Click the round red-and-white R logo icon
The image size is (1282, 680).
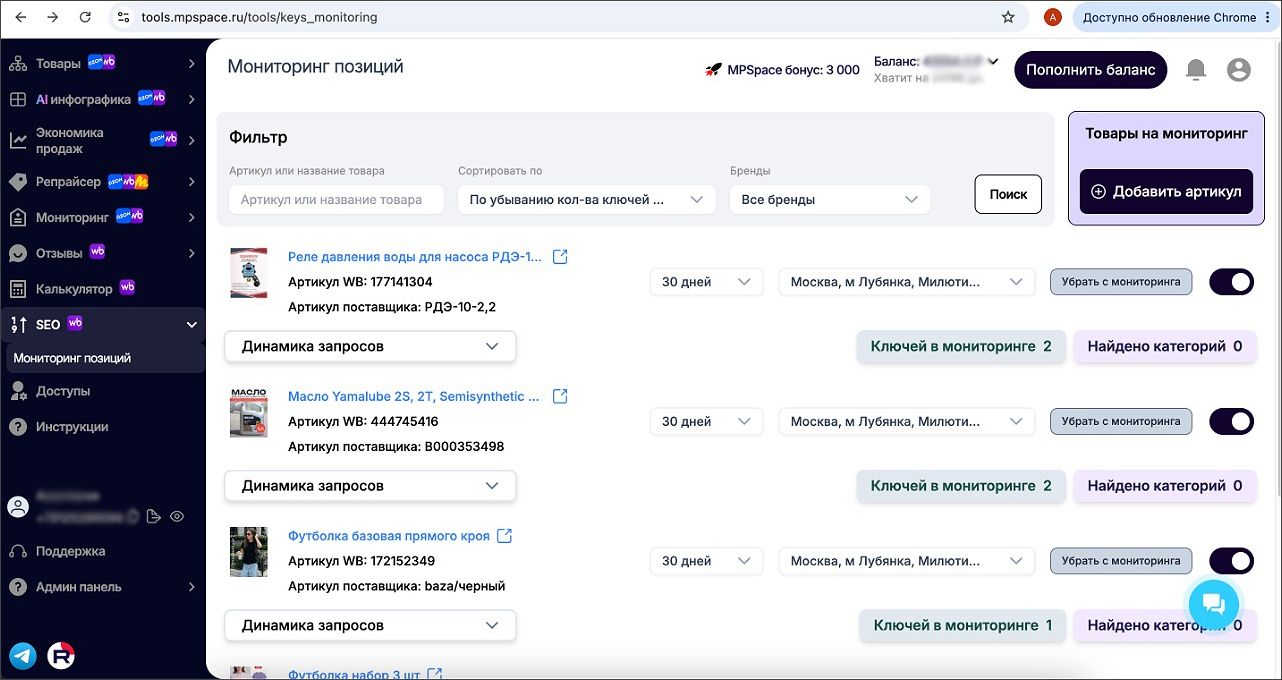click(x=61, y=655)
